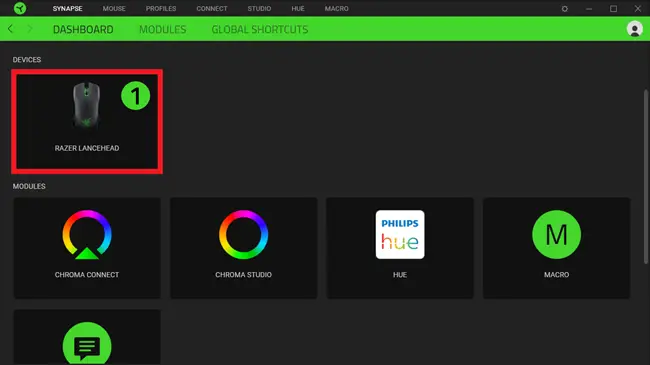Viewport: 650px width, 365px height.
Task: Close the Synapse window
Action: coord(638,9)
